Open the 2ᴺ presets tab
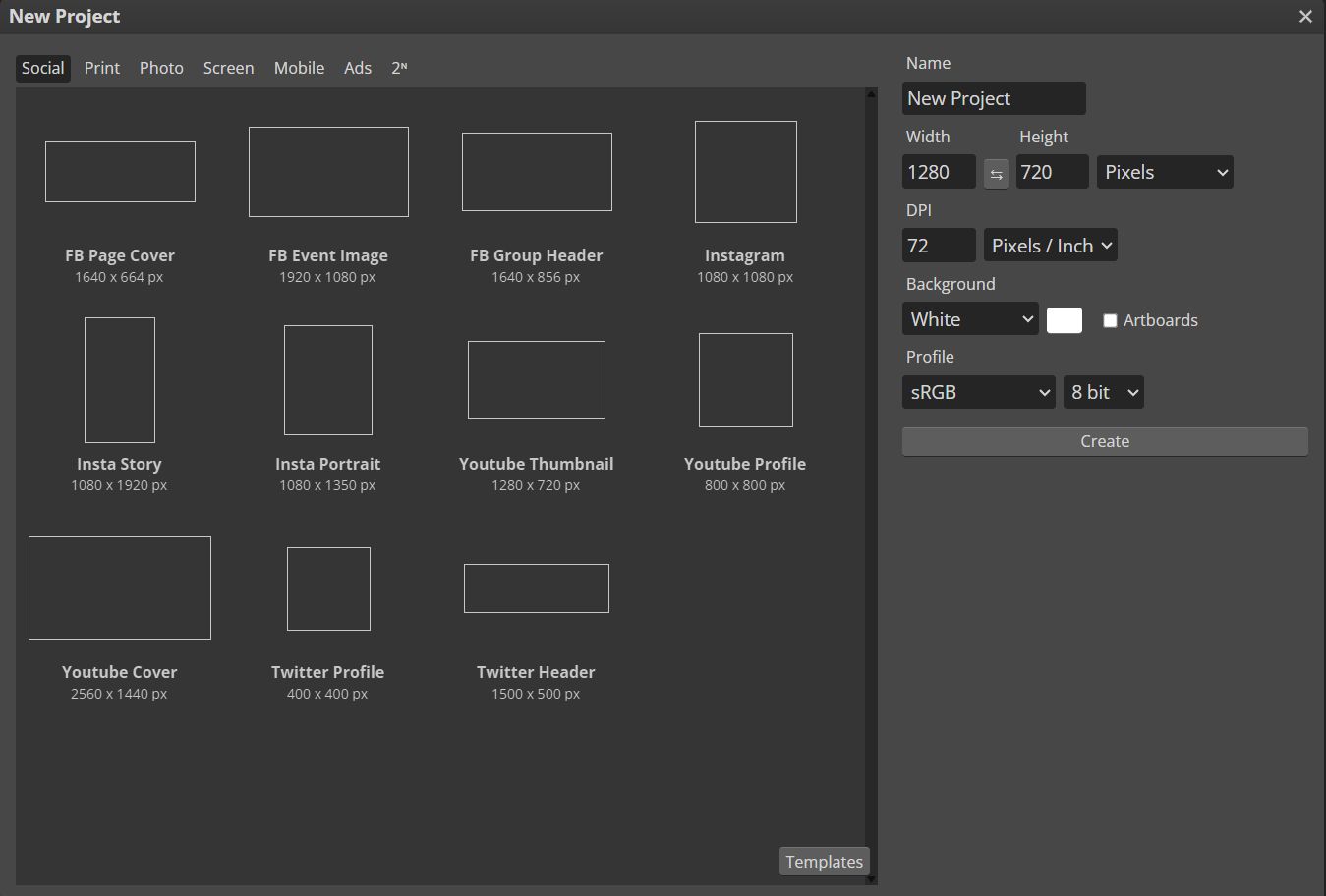The image size is (1326, 896). (x=399, y=68)
